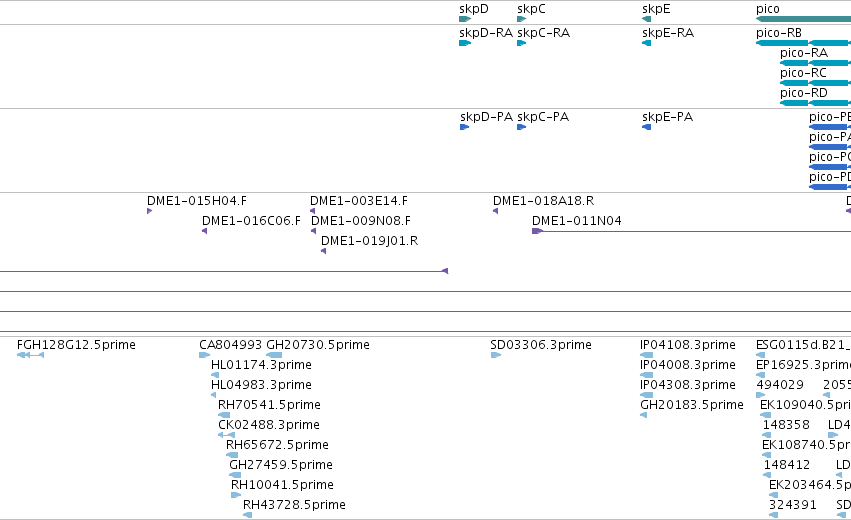Select the DME1-015H04.F marker arrow
The image size is (851, 520).
point(149,211)
